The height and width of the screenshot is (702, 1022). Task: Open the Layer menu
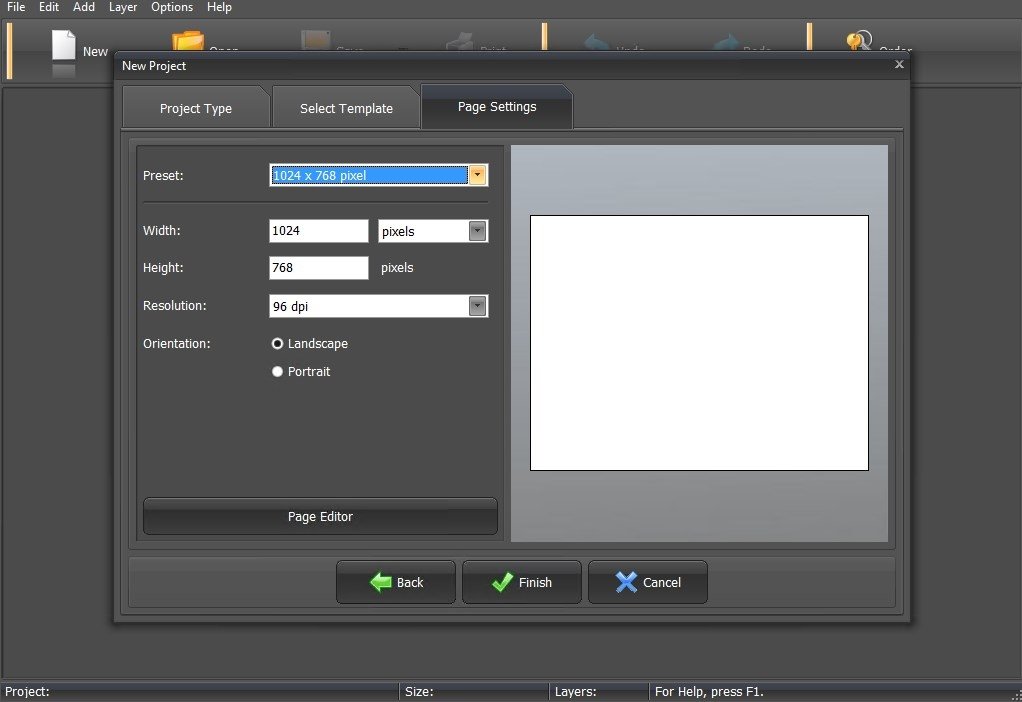pos(123,7)
